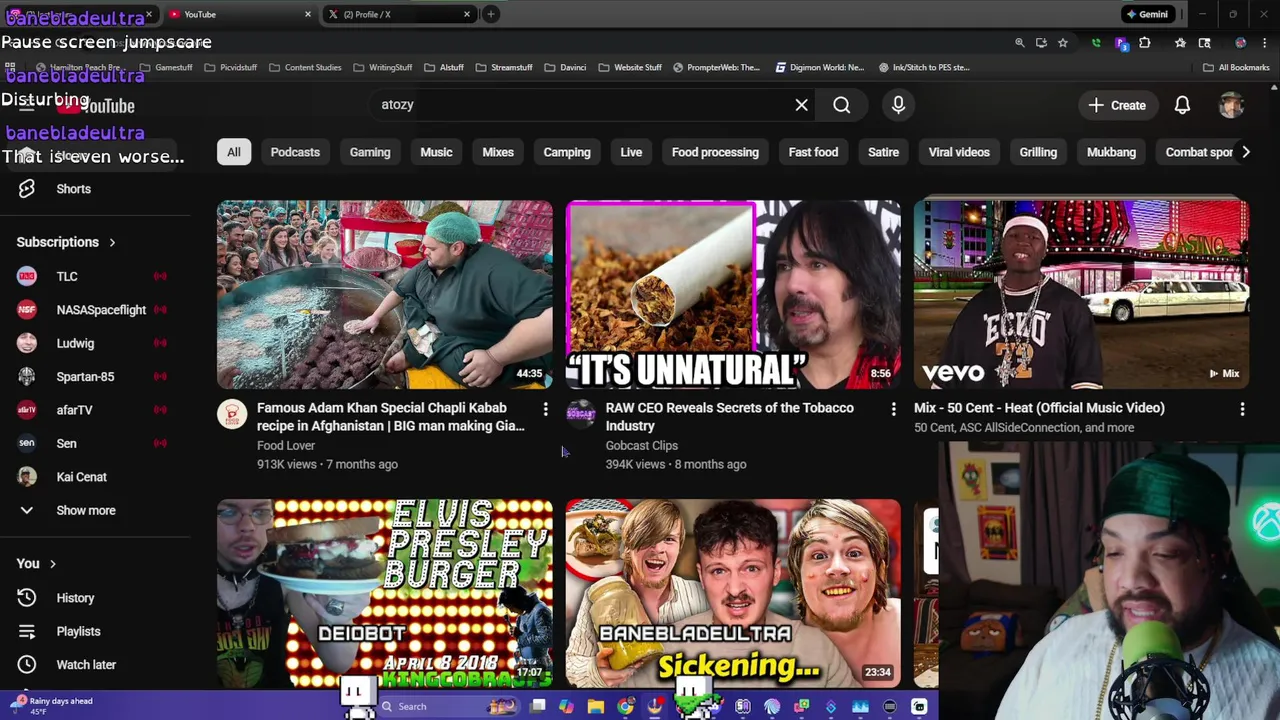Go to Shorts in the sidebar

73,189
